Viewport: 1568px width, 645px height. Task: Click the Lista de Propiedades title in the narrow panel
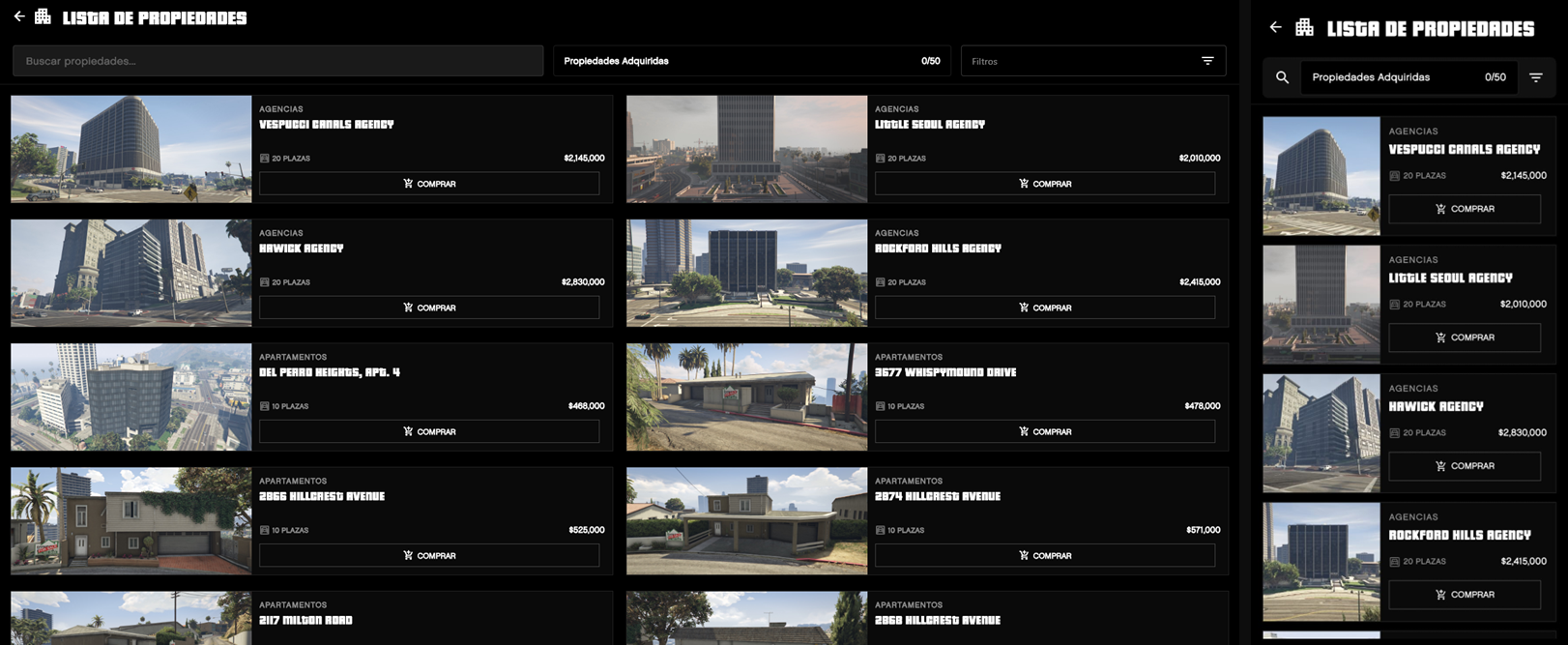1431,29
